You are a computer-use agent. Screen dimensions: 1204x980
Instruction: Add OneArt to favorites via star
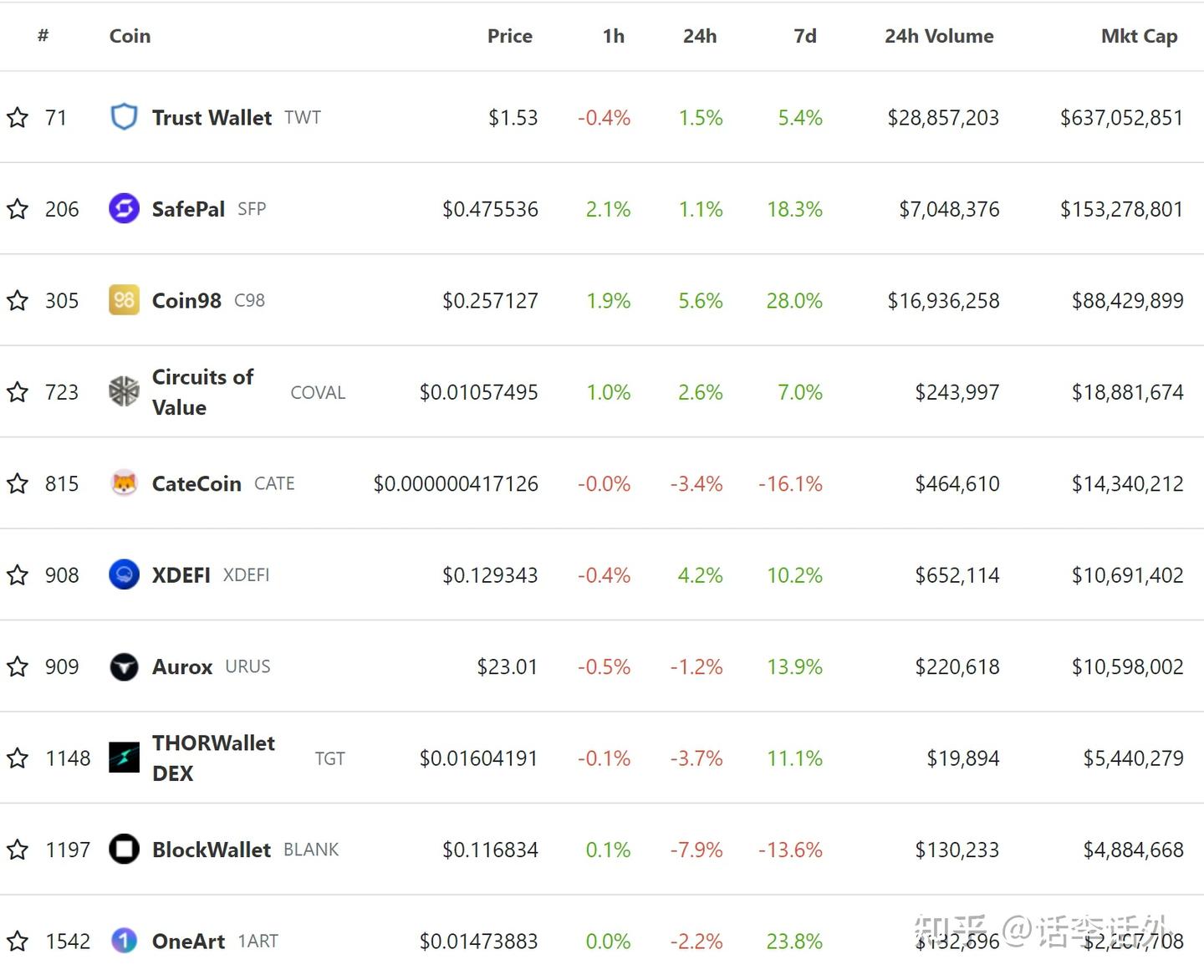coord(18,941)
